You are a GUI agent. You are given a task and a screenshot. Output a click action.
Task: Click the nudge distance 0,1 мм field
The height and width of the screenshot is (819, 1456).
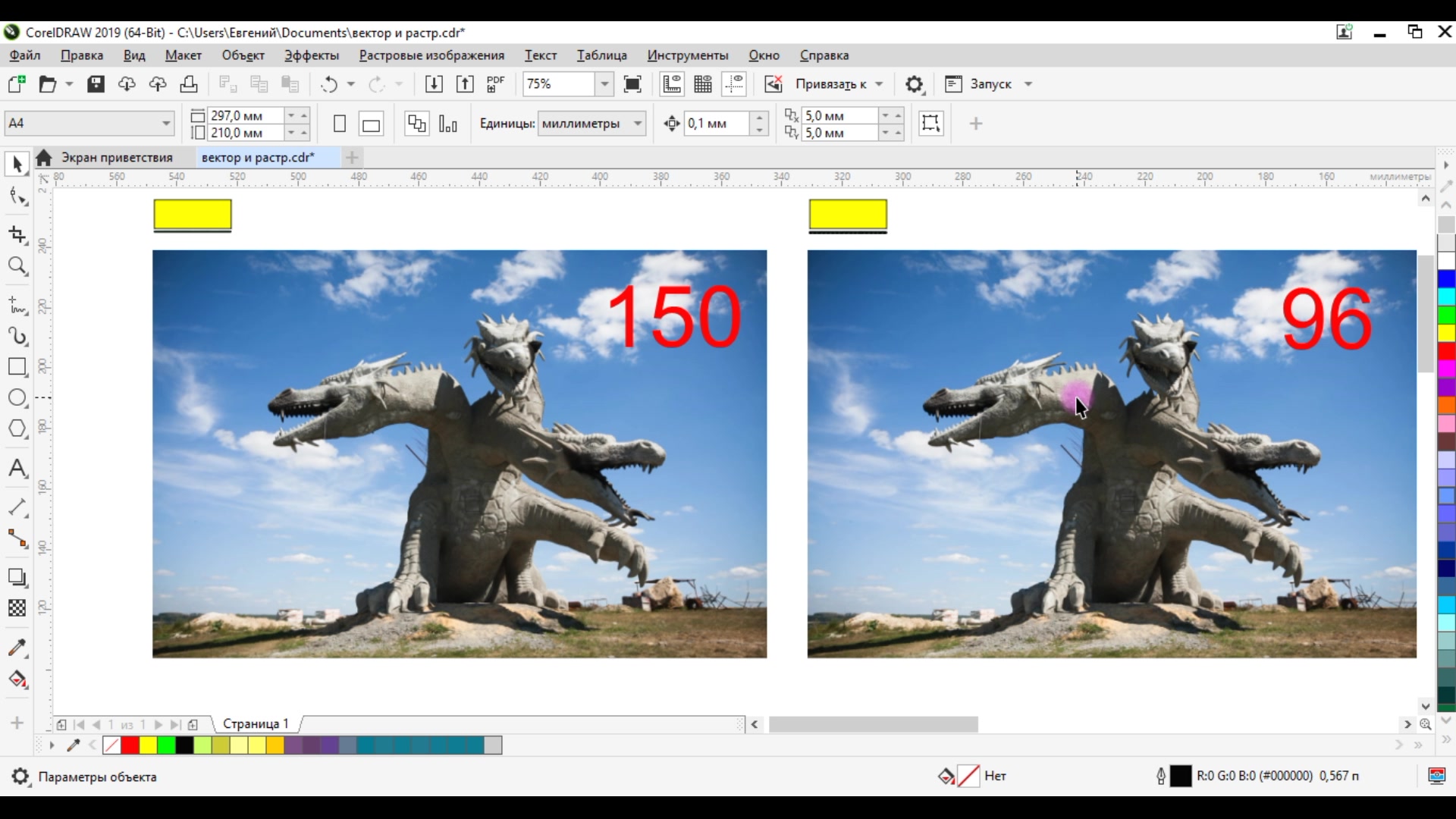pyautogui.click(x=717, y=124)
